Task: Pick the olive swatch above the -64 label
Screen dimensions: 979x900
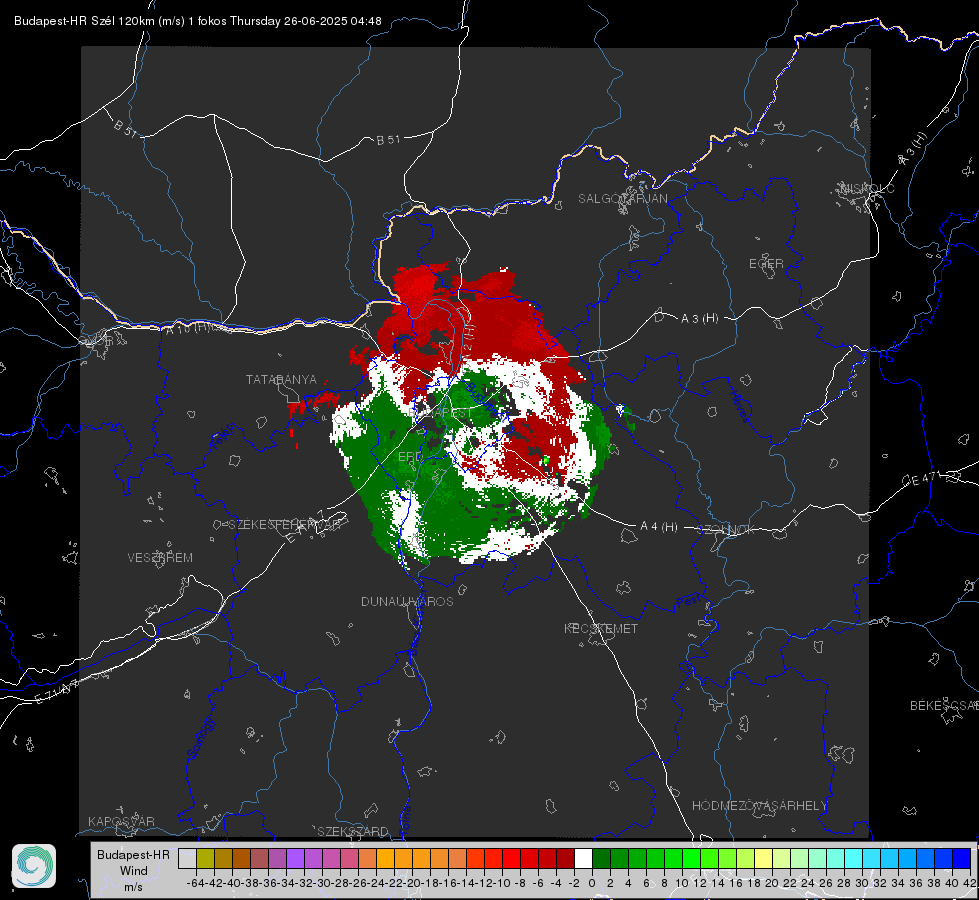Action: pos(205,859)
